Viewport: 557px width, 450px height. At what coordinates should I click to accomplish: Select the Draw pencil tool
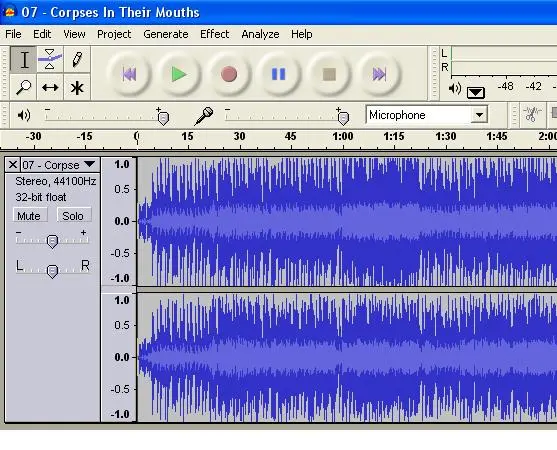pos(77,59)
